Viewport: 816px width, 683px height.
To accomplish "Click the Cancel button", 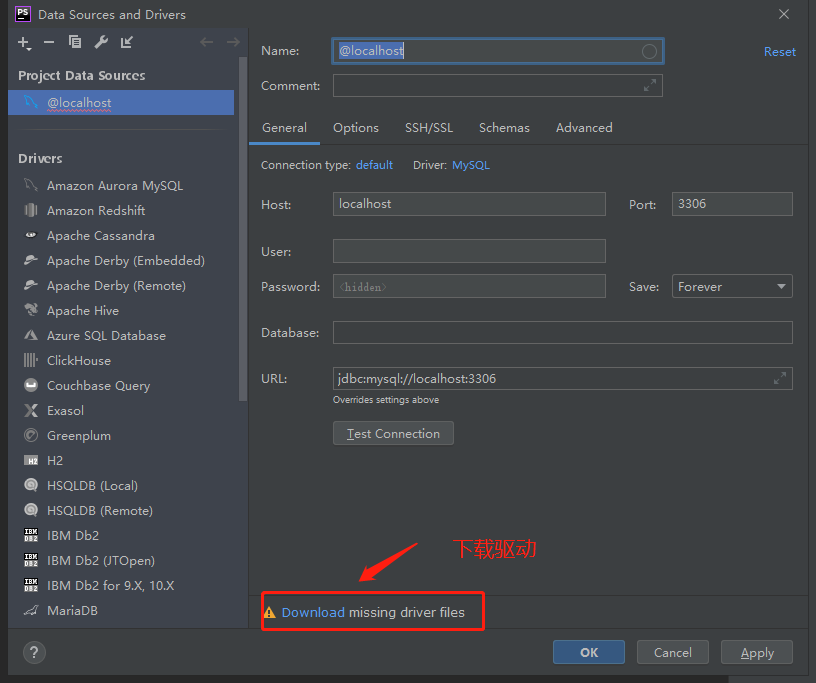I will (673, 652).
